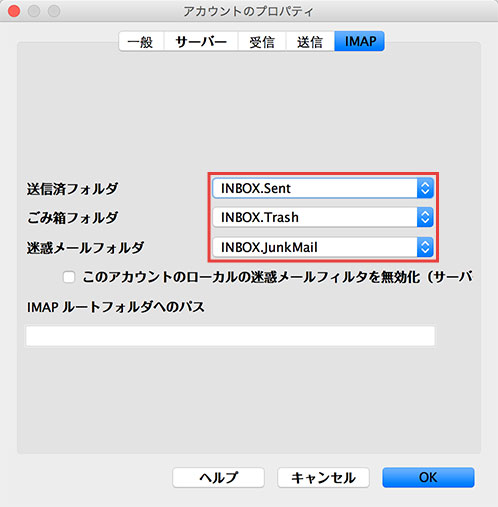
Task: Open the INBOX.Trash folder dropdown
Action: coord(323,217)
